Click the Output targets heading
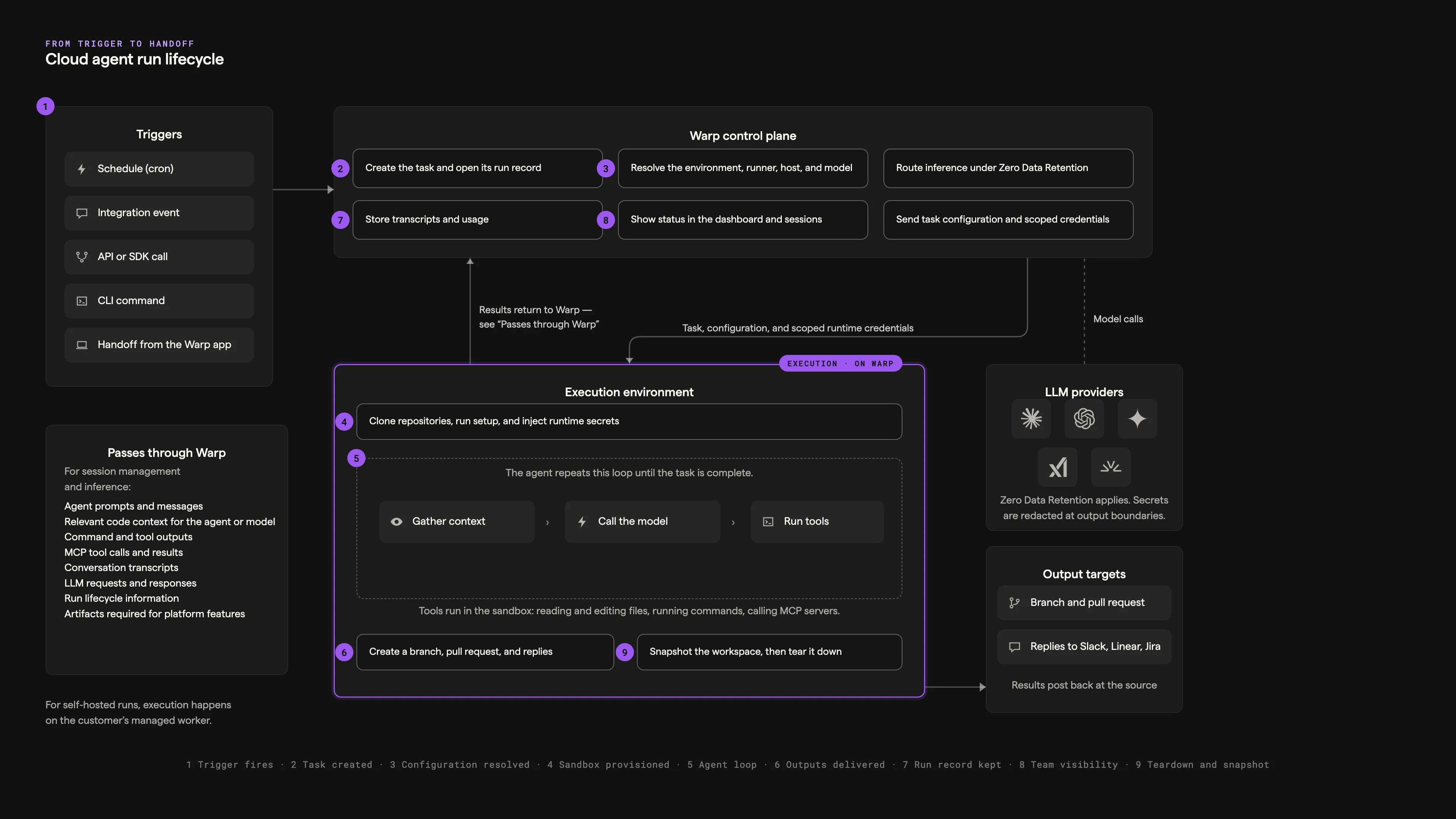 tap(1084, 574)
